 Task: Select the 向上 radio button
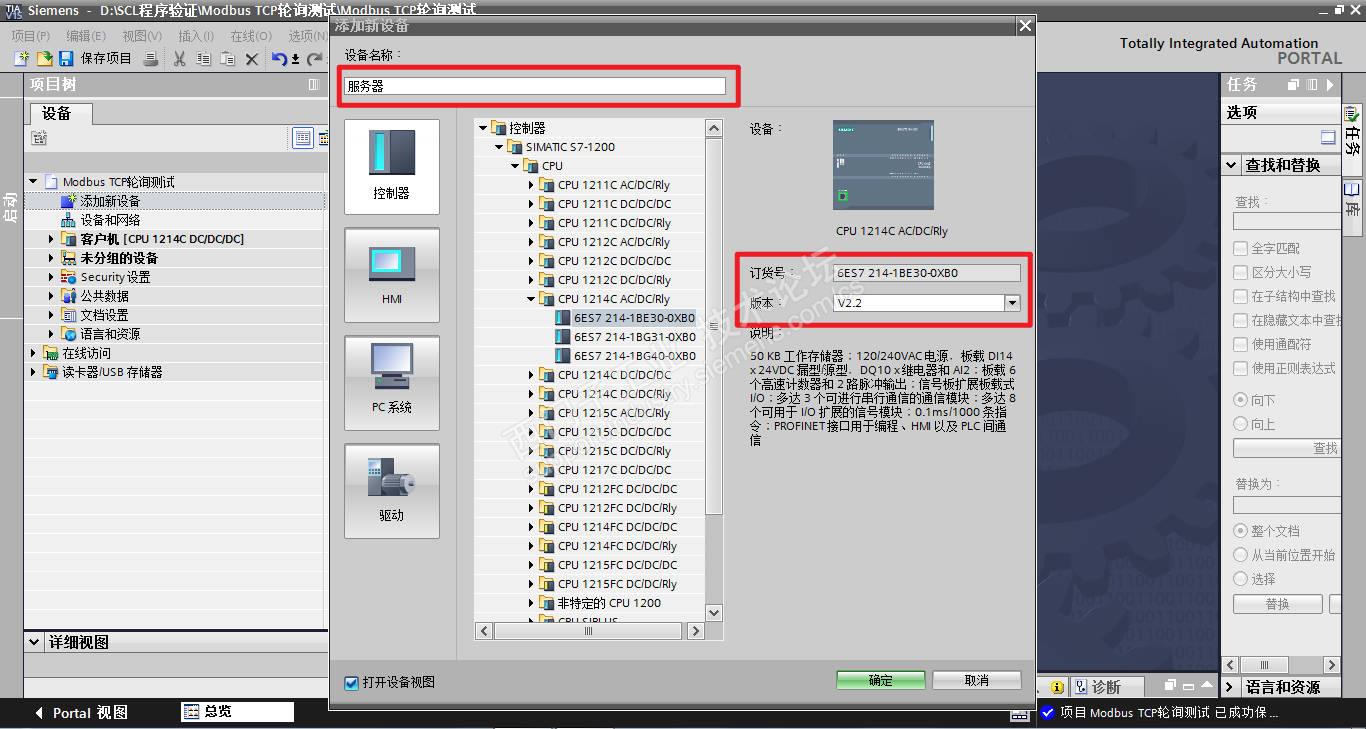click(x=1241, y=424)
